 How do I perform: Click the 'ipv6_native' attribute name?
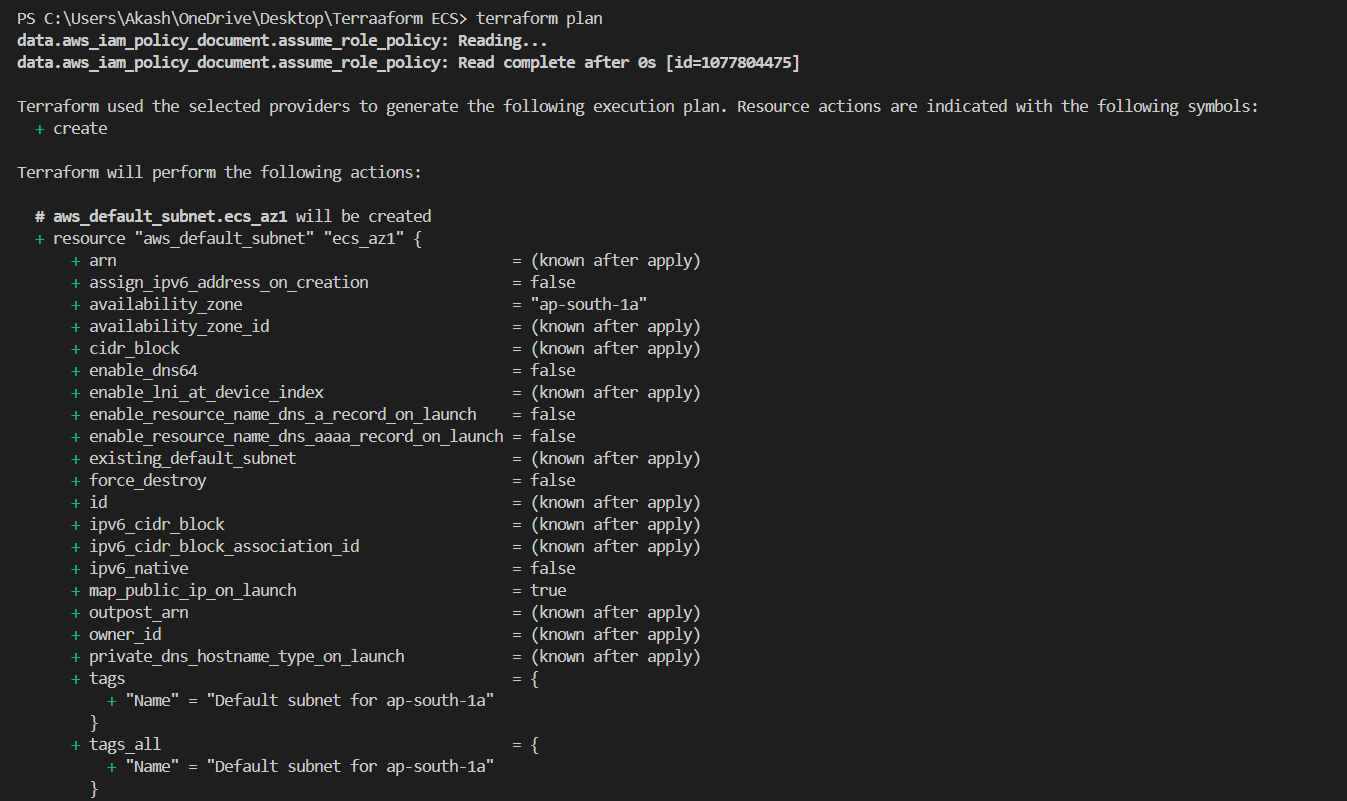click(x=138, y=568)
